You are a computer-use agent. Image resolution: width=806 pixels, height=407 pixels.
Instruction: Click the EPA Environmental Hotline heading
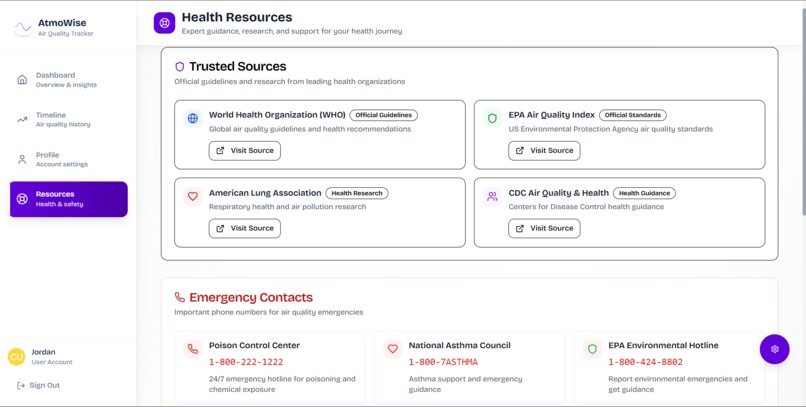[x=664, y=345]
